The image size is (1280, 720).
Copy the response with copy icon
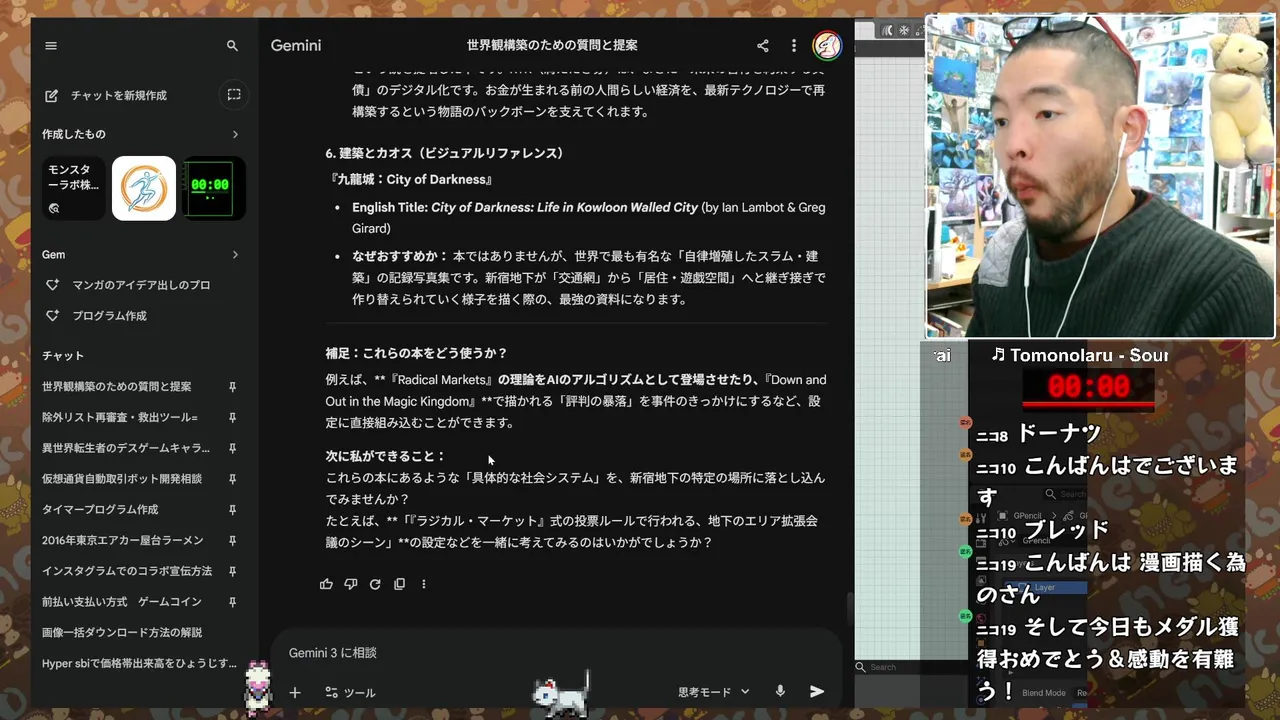tap(399, 584)
